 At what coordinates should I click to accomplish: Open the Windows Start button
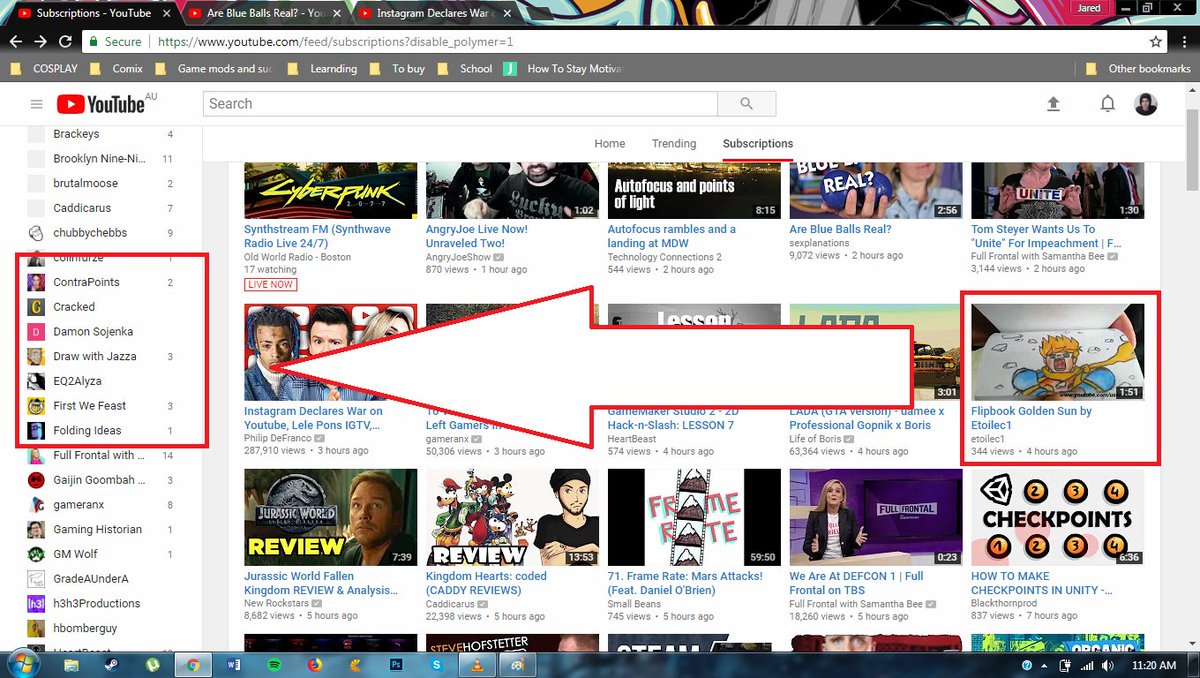pyautogui.click(x=25, y=664)
